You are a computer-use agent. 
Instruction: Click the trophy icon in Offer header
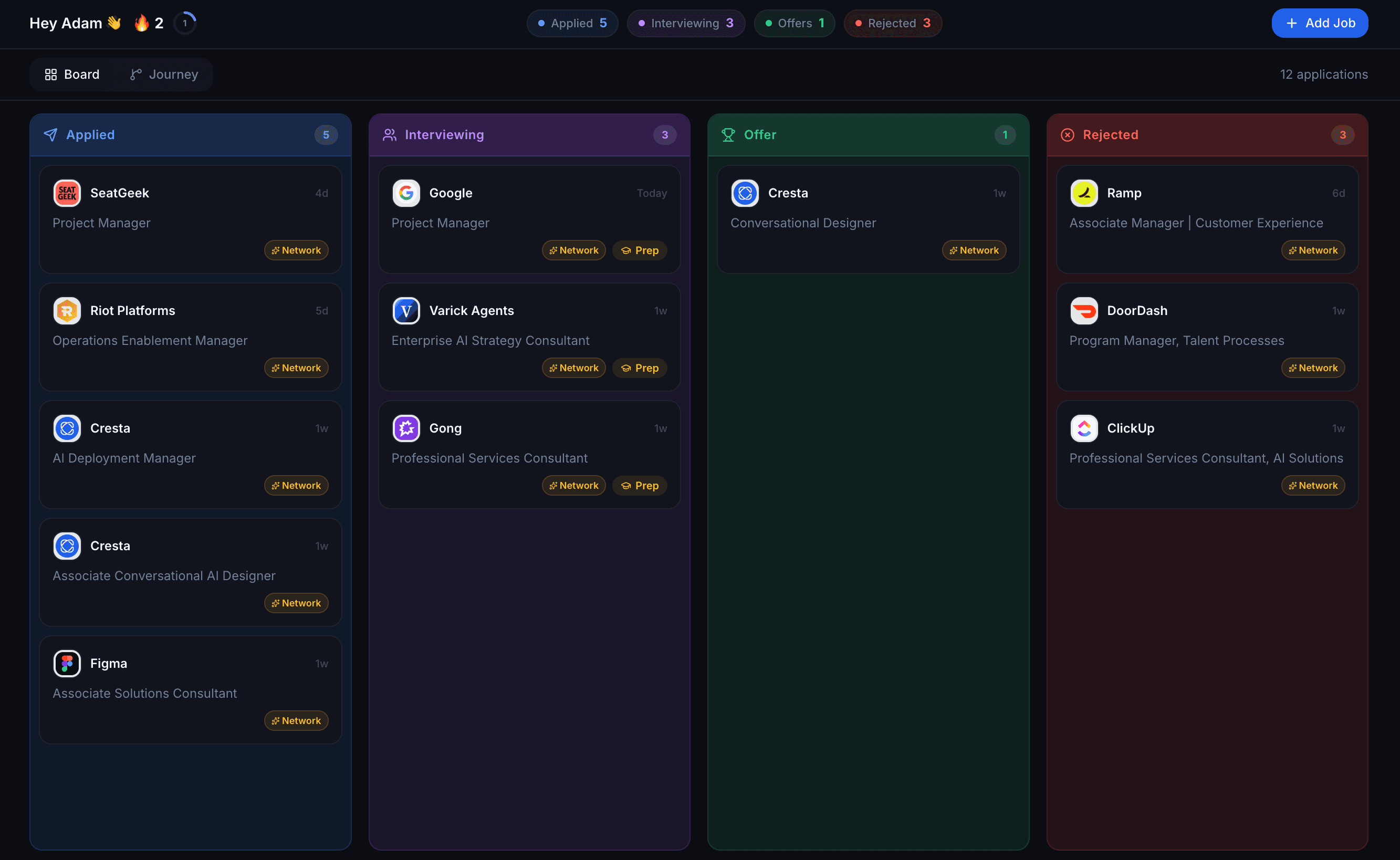(729, 135)
